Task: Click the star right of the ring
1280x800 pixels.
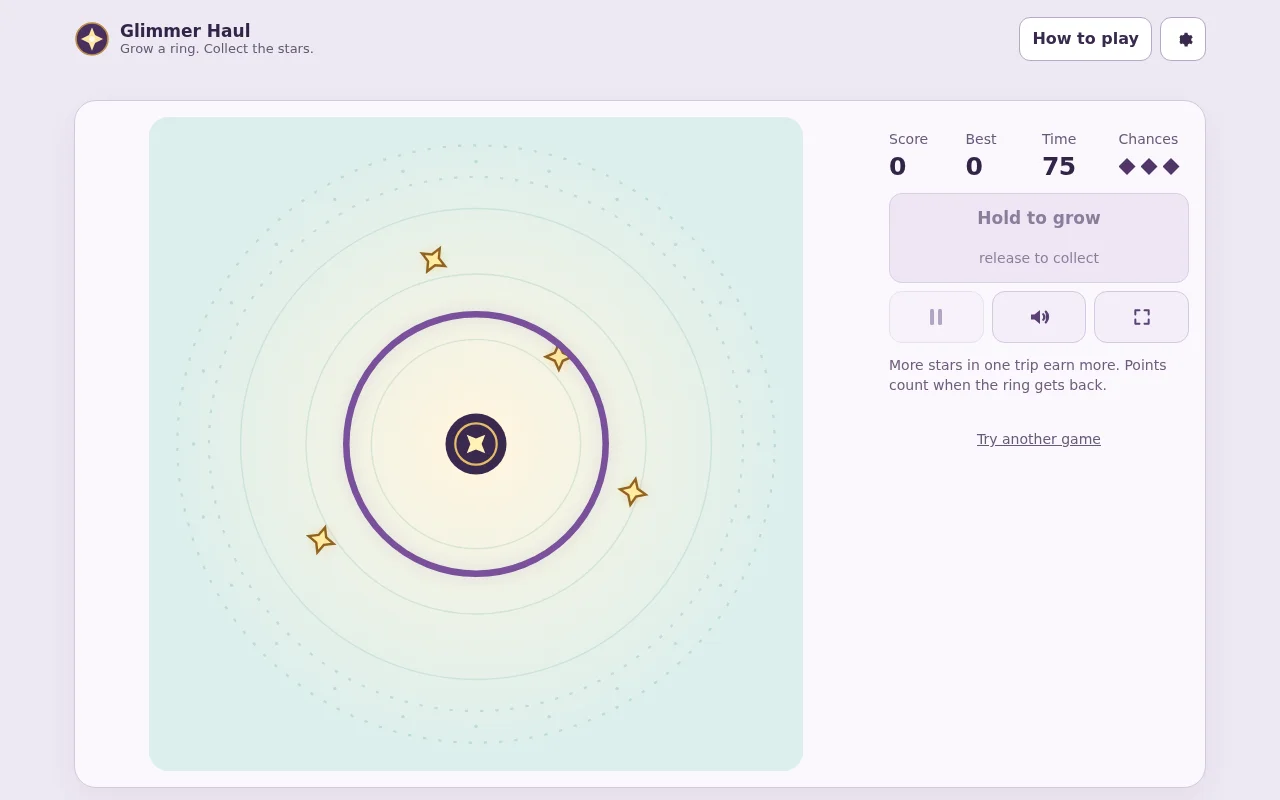Action: click(x=633, y=492)
